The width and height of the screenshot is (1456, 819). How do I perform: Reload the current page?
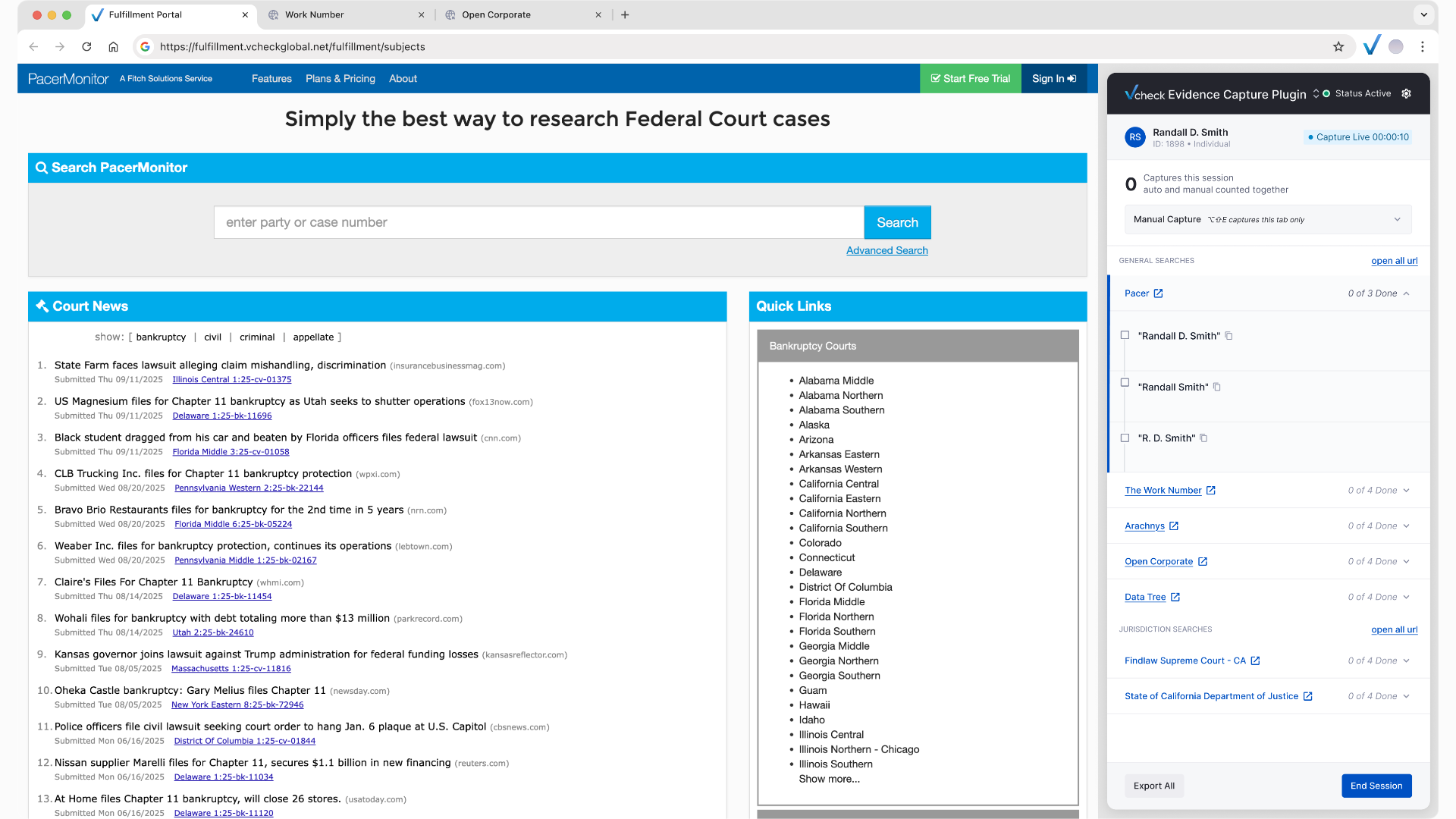pyautogui.click(x=86, y=47)
